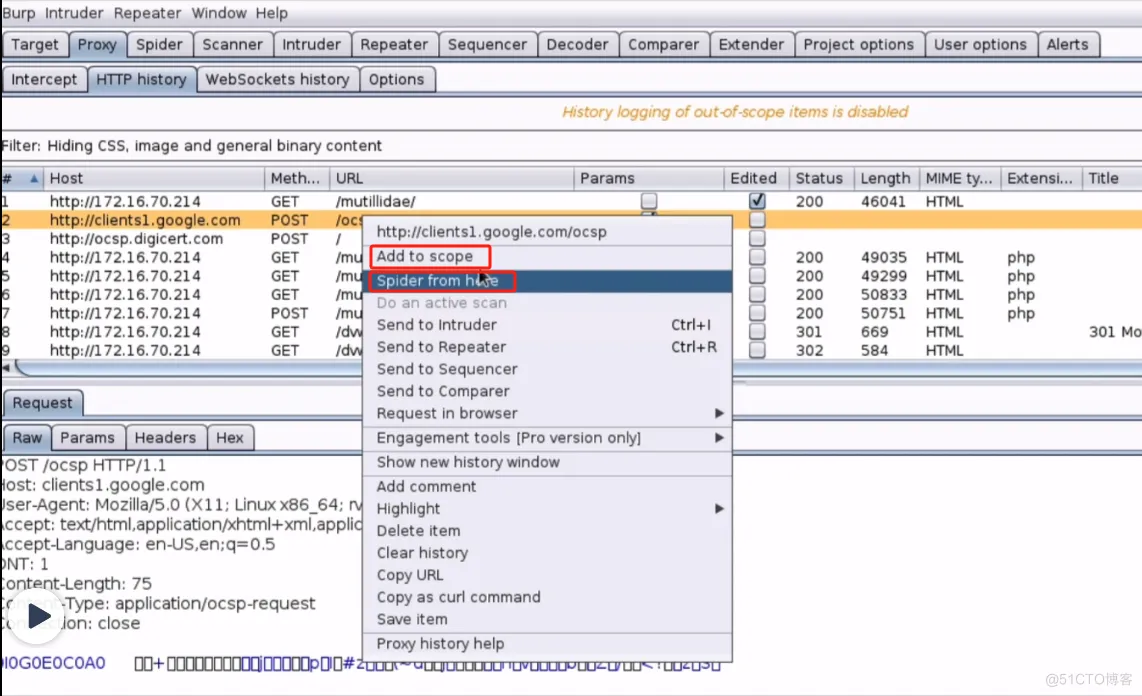1142x696 pixels.
Task: Switch to the Repeater tab
Action: click(394, 44)
